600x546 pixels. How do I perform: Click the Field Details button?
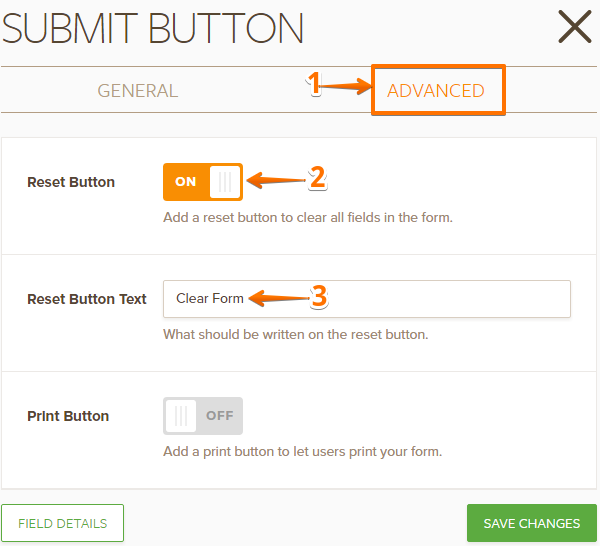coord(63,523)
